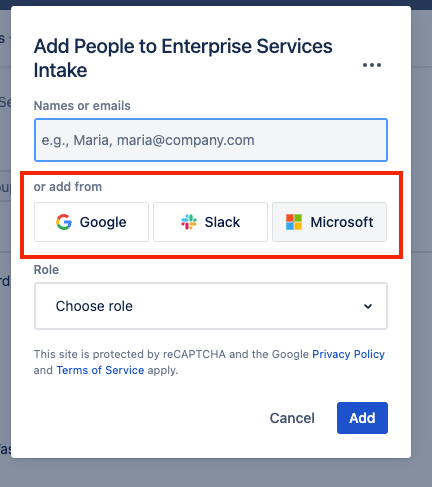
Task: Click the chevron arrow in Role selector
Action: 368,306
